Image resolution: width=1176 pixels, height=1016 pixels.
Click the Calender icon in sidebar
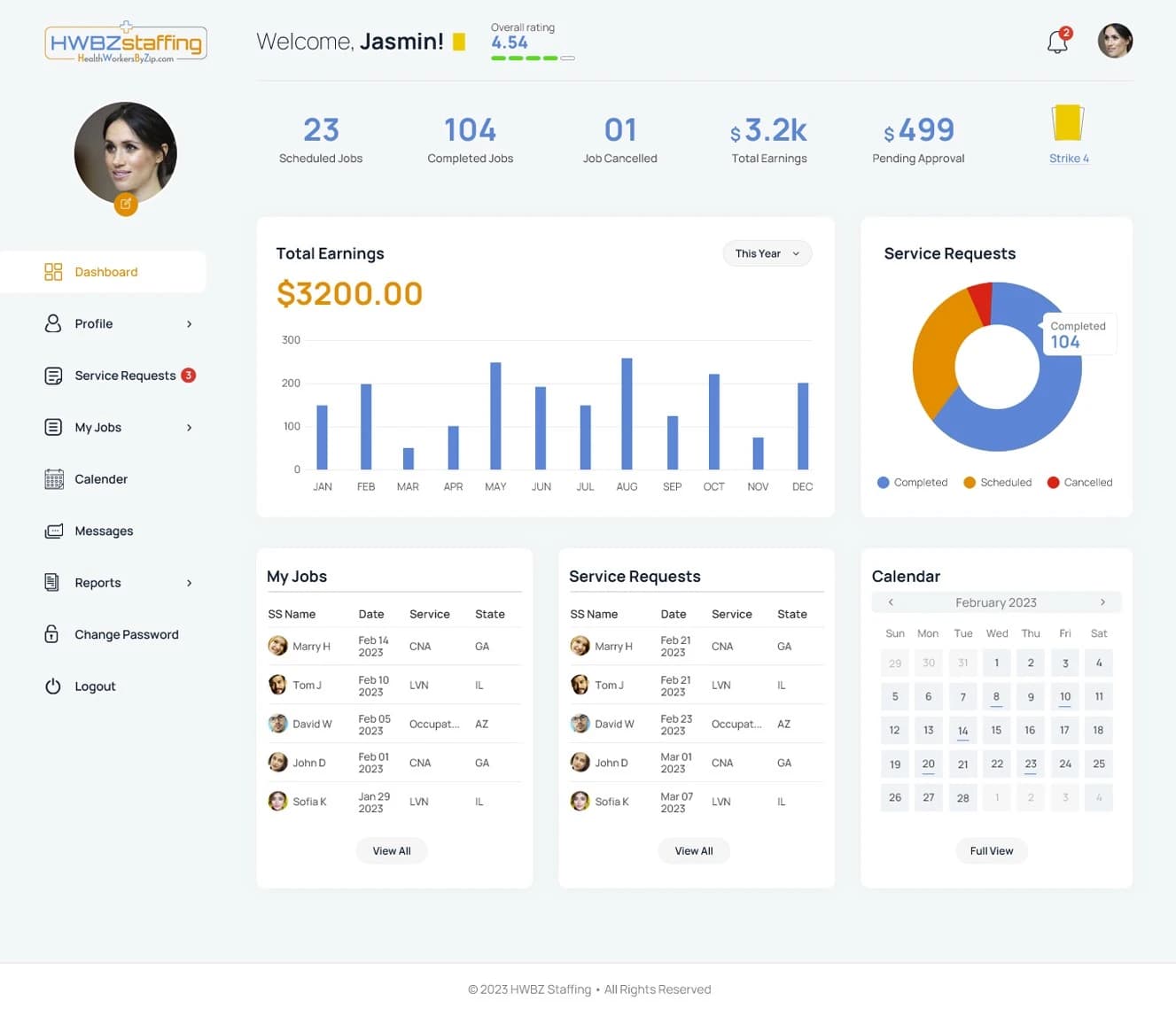tap(53, 479)
